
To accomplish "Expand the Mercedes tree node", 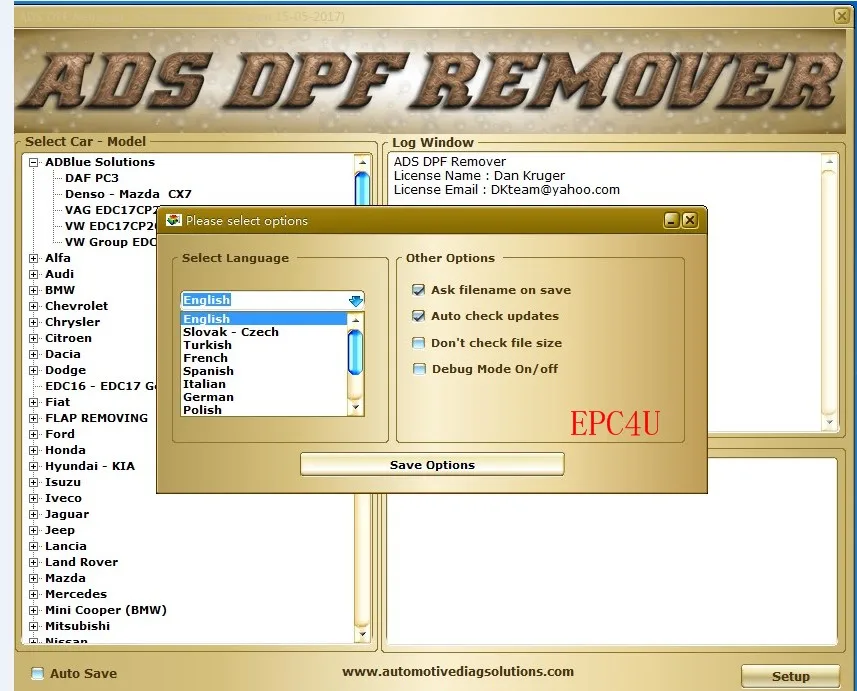I will 34,594.
